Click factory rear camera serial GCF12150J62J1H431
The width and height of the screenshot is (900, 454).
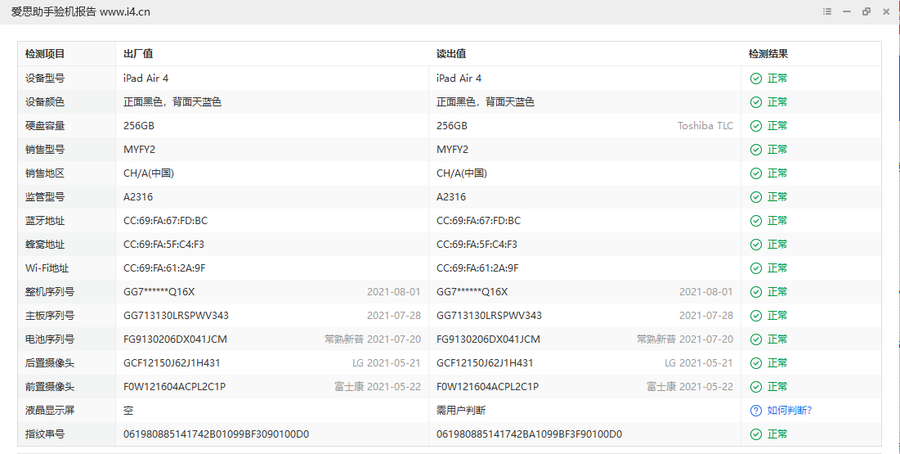point(172,363)
